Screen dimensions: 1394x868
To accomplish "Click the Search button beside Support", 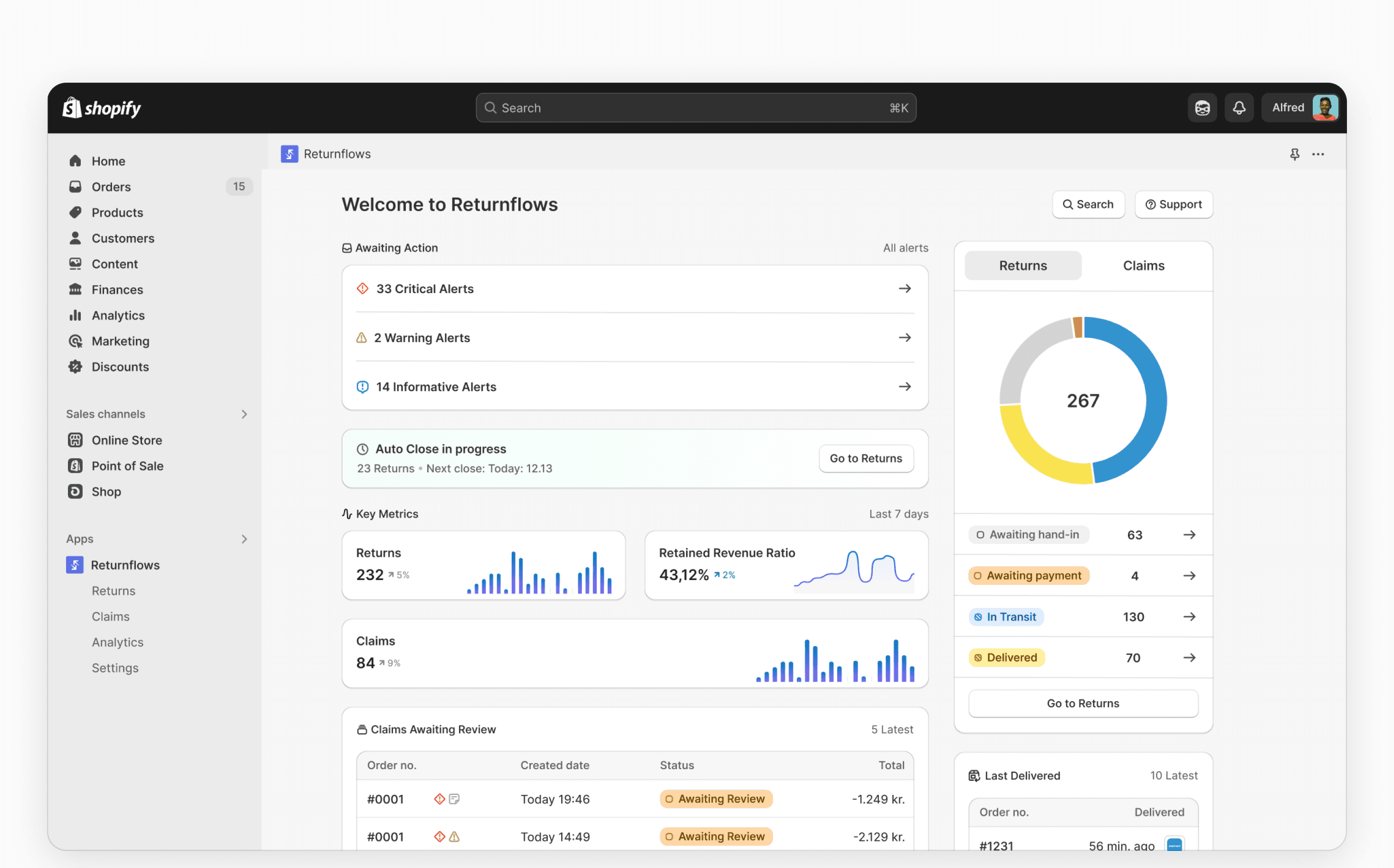I will point(1088,204).
